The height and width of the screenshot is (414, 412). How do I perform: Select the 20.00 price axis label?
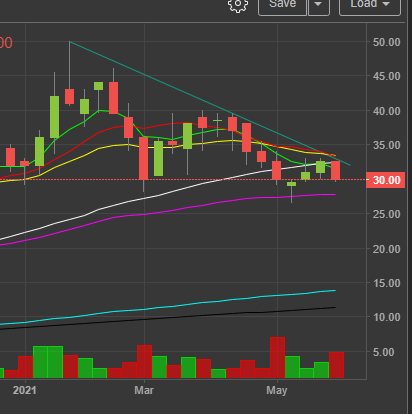click(x=387, y=249)
